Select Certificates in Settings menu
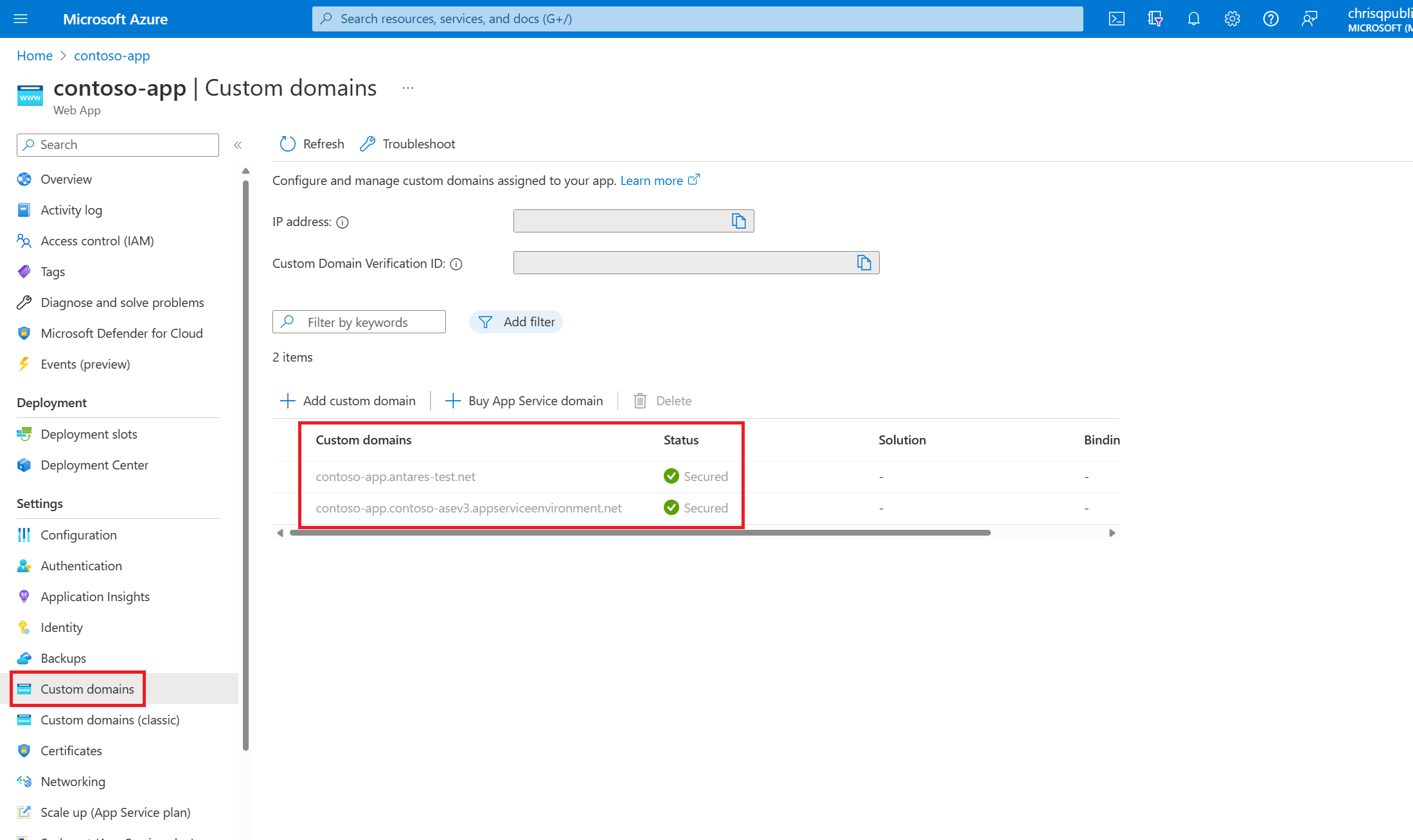 coord(71,751)
